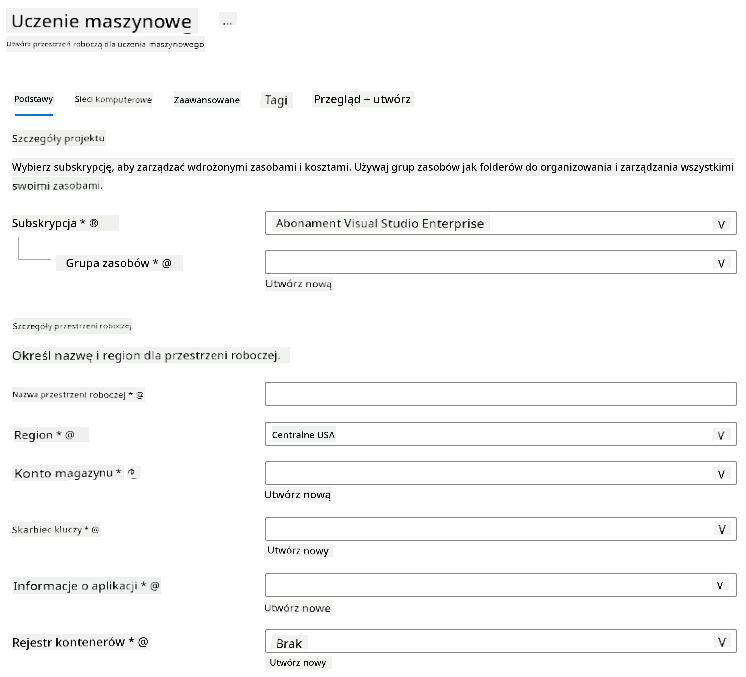Click Utwórz nowy under Skarbiec kluczy
The height and width of the screenshot is (677, 746).
point(298,551)
